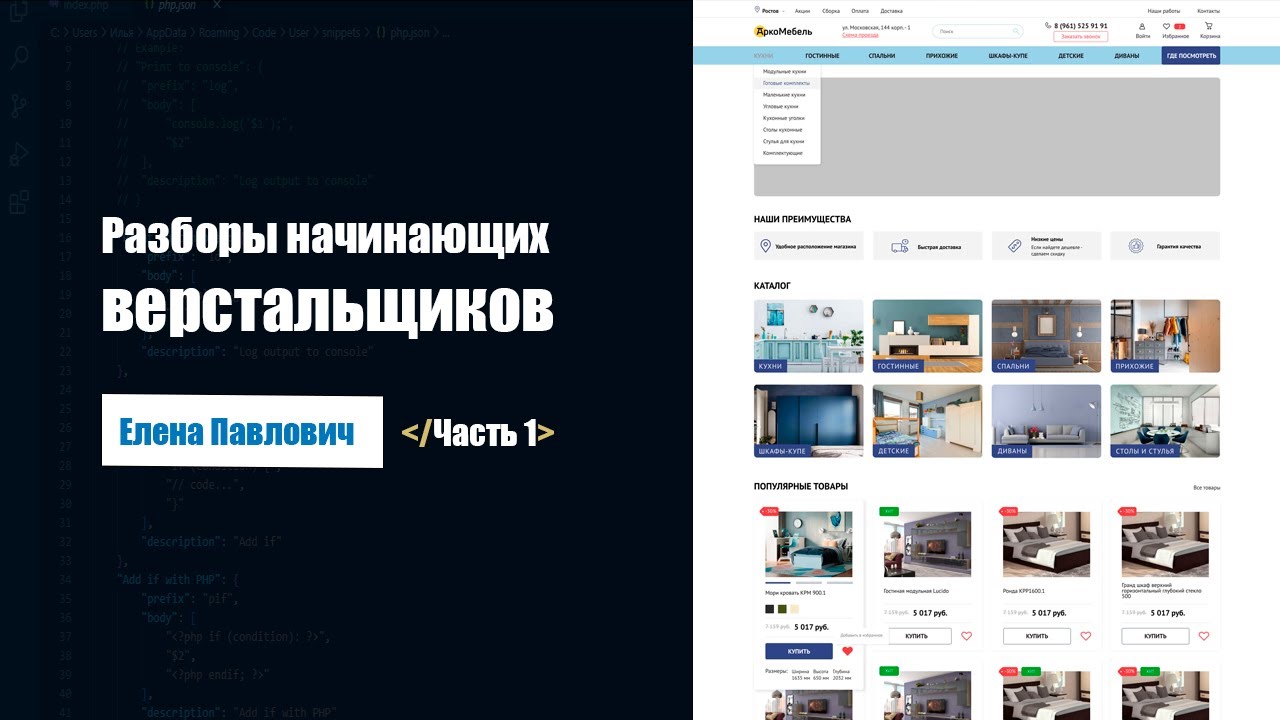Choose the olive green color swatch on Мори кровать

[782, 609]
